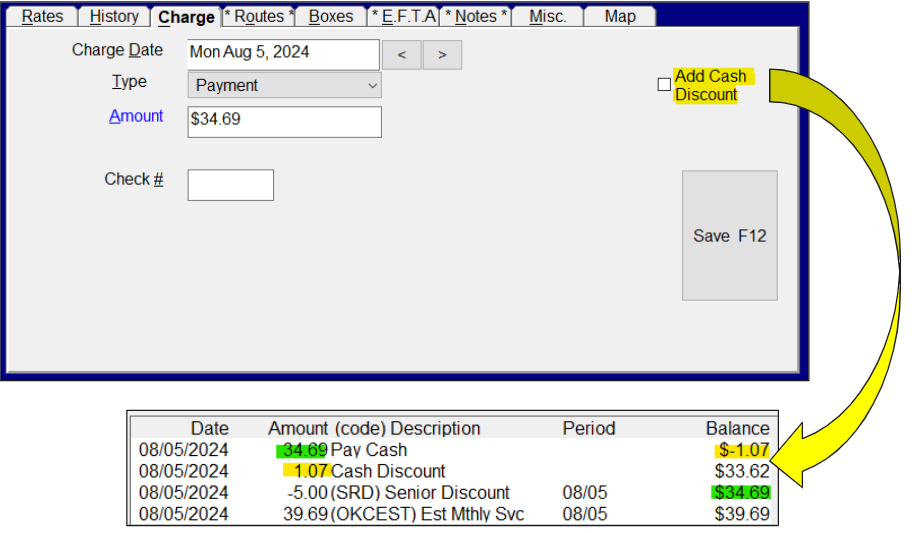This screenshot has height=533, width=912.
Task: Select the Senior Discount transaction row
Action: pyautogui.click(x=452, y=493)
